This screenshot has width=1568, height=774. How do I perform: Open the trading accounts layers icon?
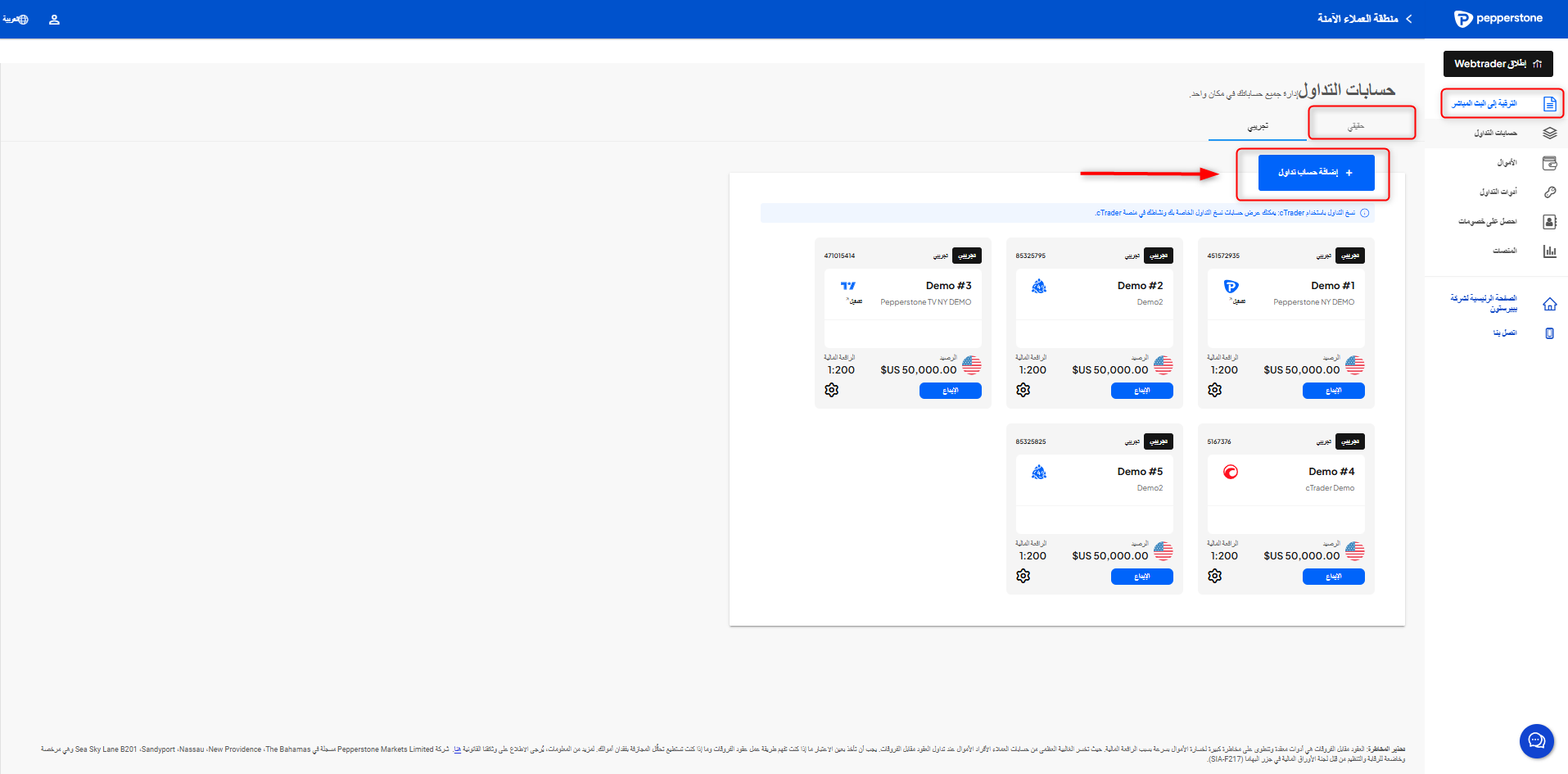(x=1549, y=133)
